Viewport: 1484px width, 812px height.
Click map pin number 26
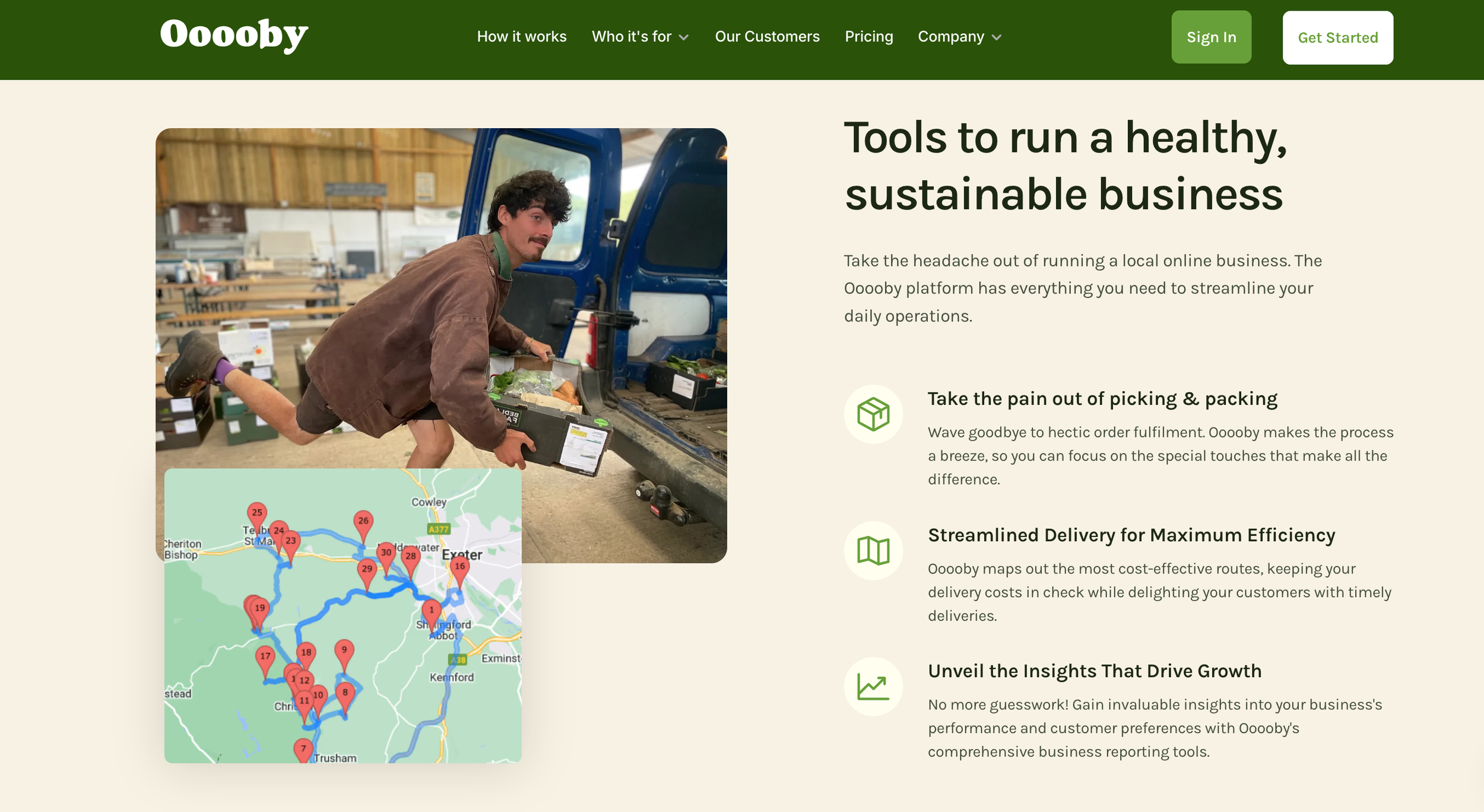363,521
